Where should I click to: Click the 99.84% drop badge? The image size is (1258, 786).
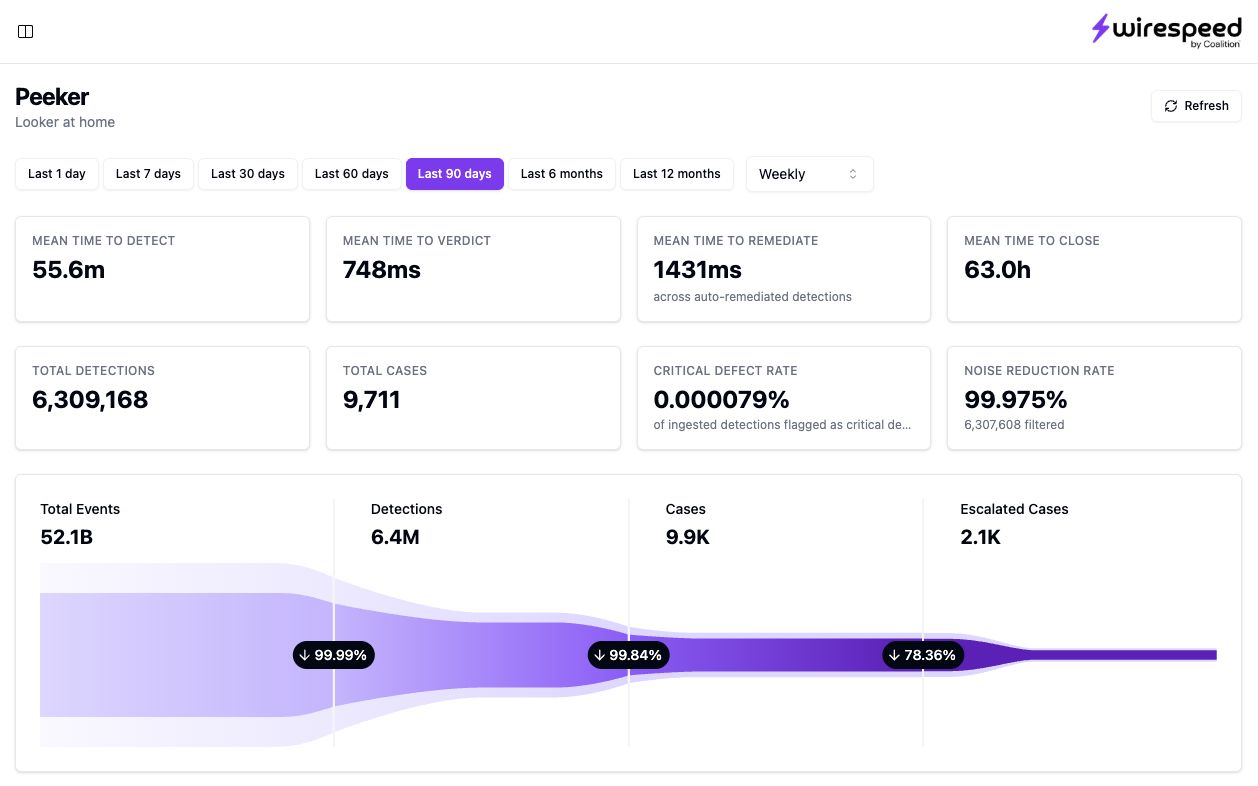coord(629,655)
